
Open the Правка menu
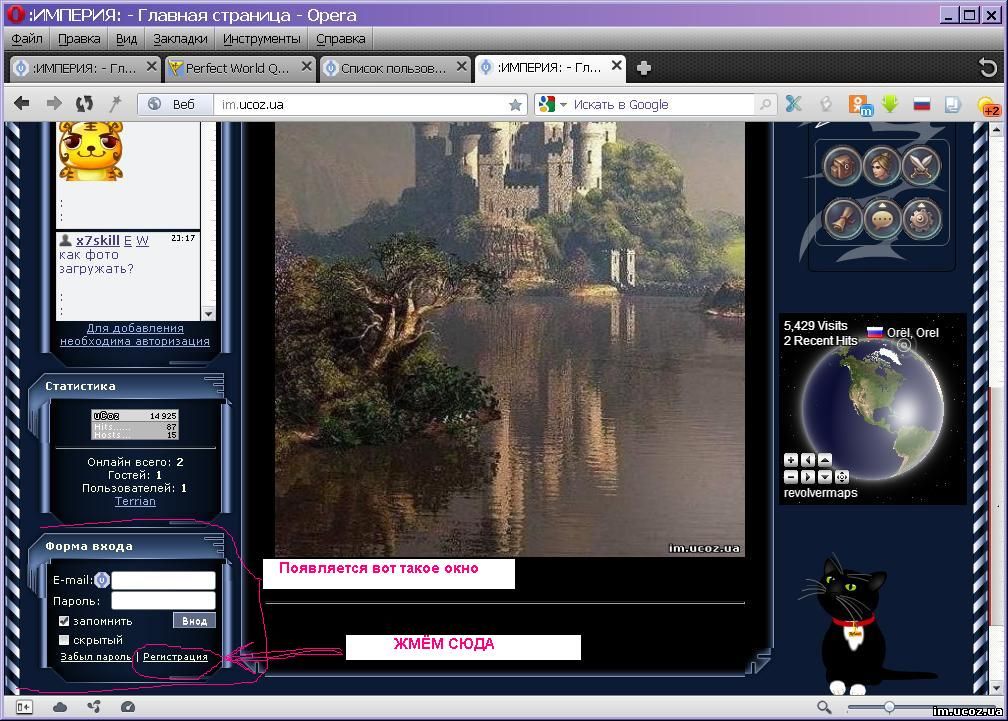point(79,39)
